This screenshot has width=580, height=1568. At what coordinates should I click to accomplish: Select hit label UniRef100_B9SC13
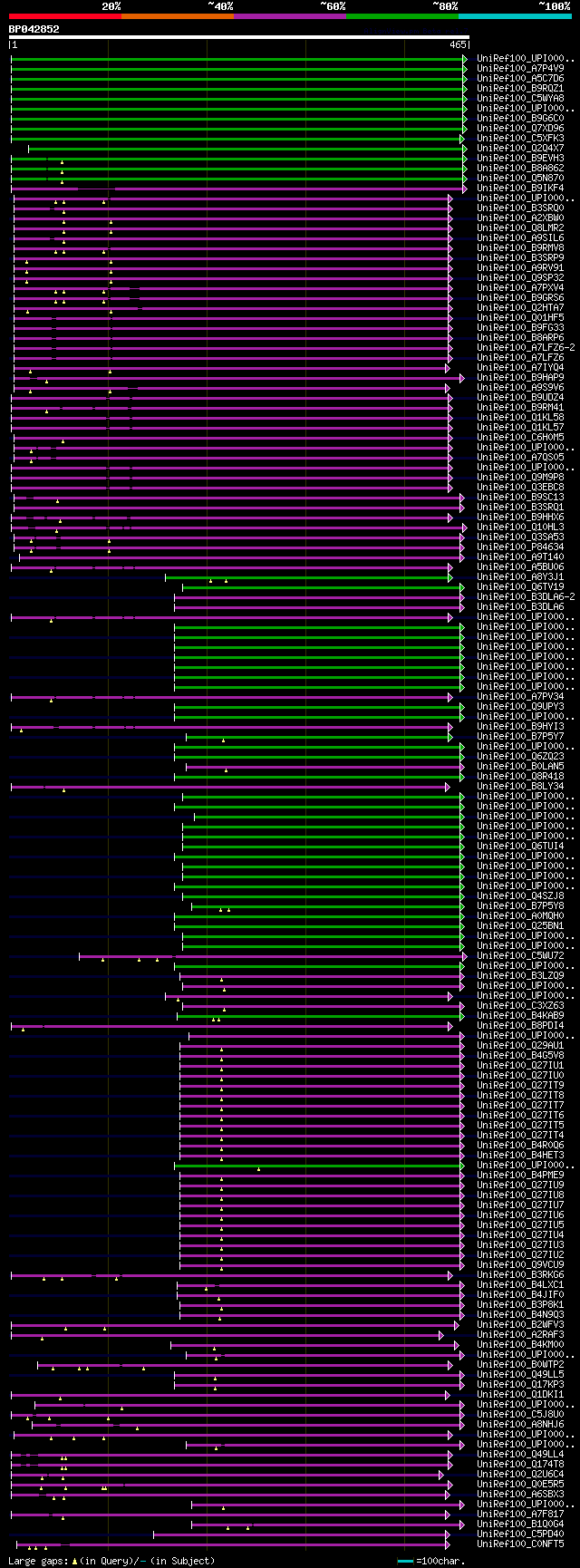[x=520, y=497]
